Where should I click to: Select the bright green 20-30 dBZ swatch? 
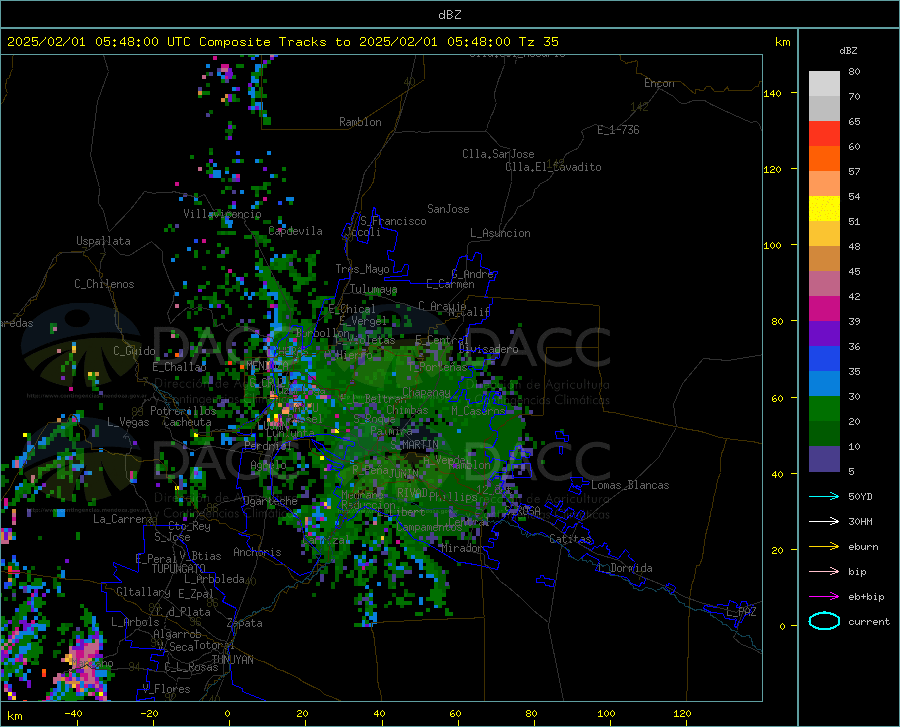click(x=824, y=409)
